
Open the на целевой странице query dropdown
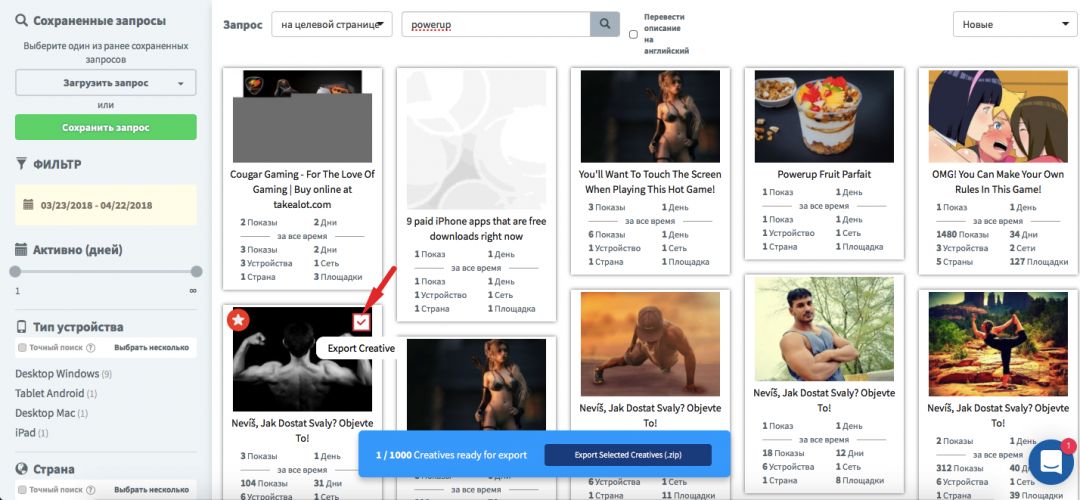332,24
